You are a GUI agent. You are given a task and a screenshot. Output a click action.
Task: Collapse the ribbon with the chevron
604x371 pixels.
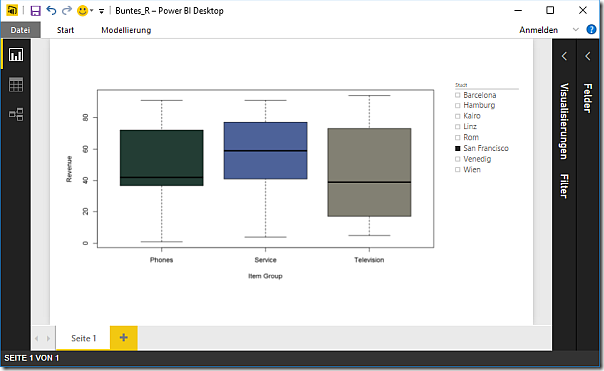[x=575, y=30]
